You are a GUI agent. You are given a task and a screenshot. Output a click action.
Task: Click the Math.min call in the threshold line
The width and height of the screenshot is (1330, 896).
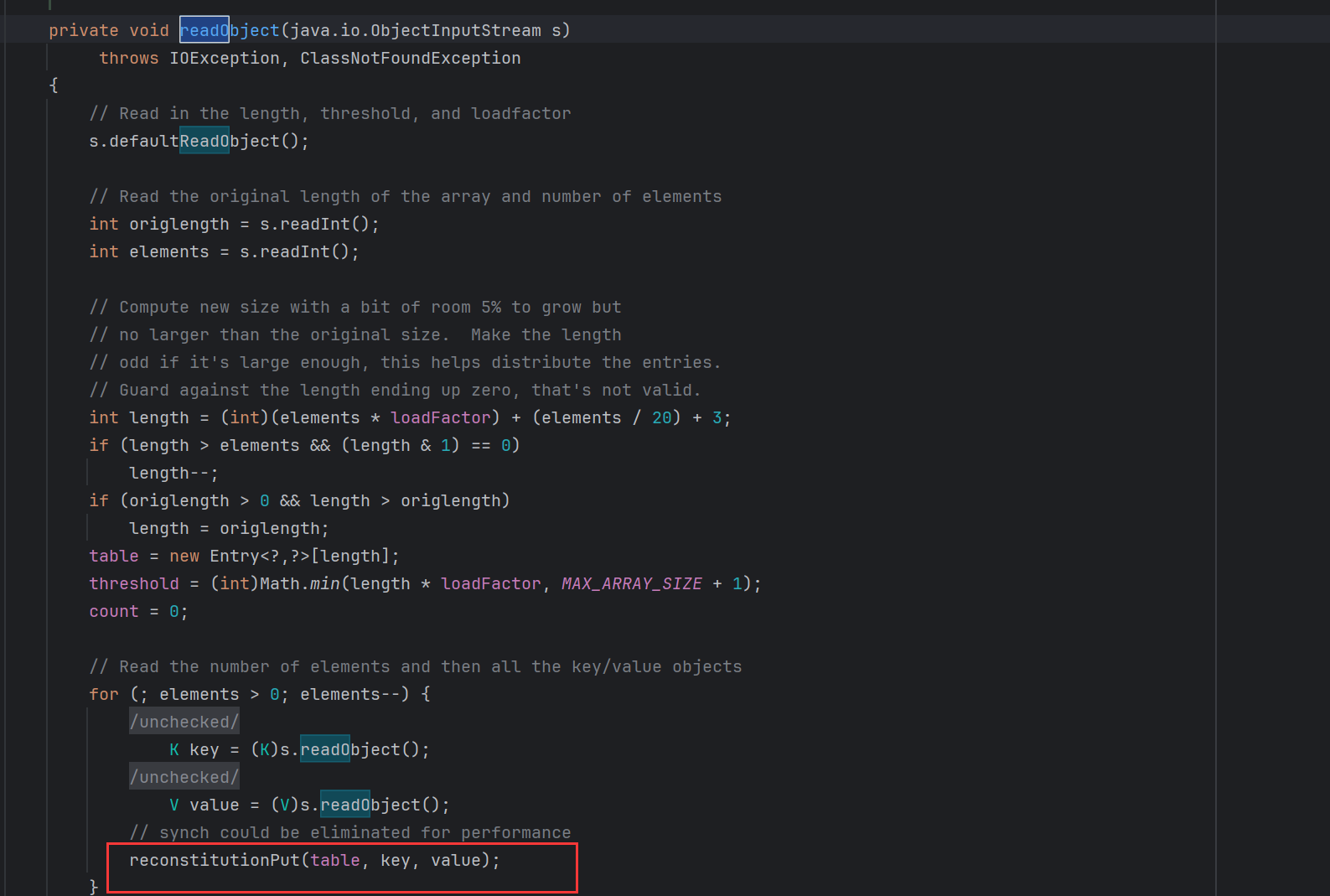coord(300,583)
